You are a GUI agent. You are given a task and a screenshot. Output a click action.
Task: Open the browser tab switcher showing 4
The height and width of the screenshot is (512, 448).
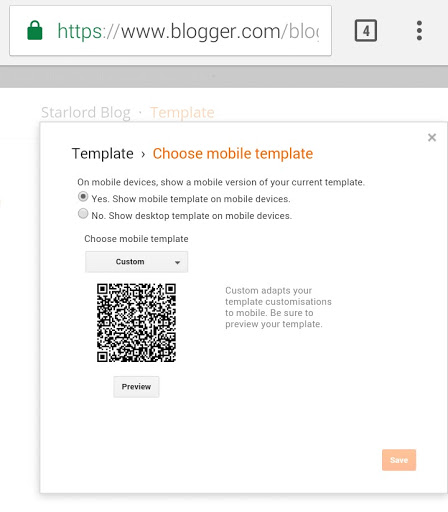pos(366,31)
